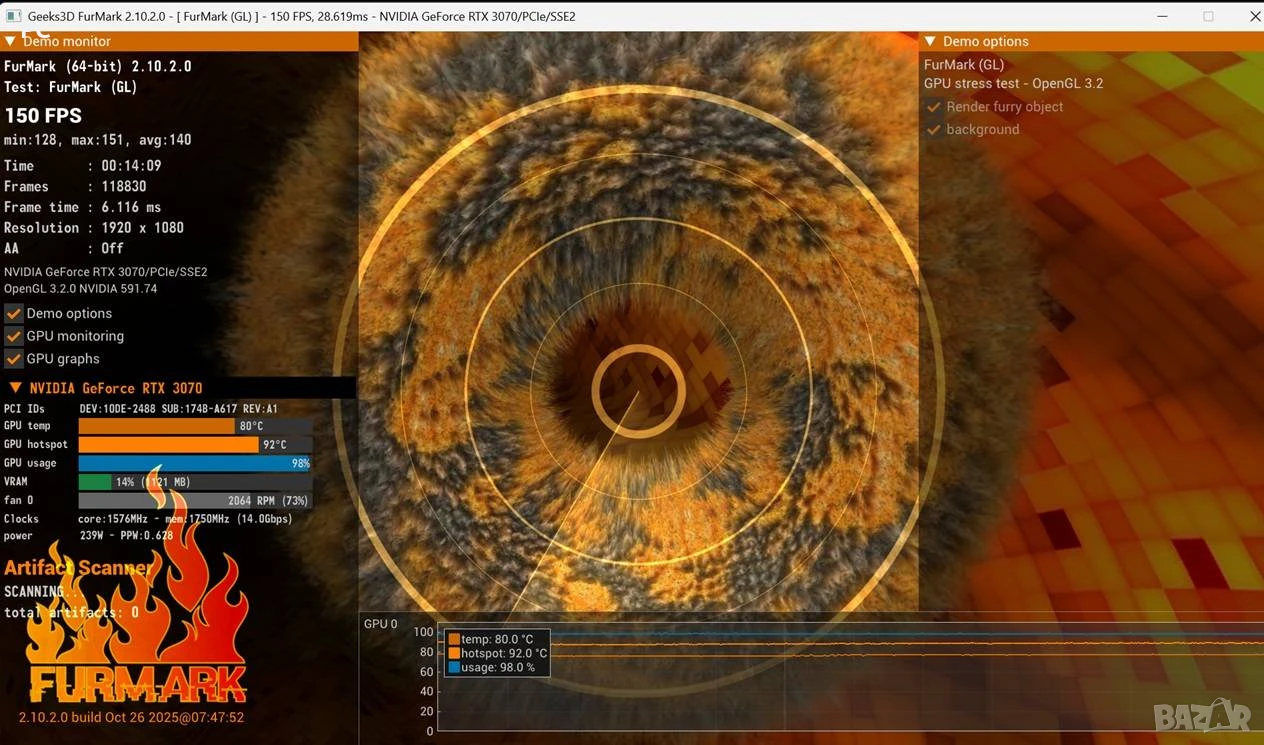Click the Resolution 1920 x 1080 value
This screenshot has width=1264, height=745.
(143, 228)
